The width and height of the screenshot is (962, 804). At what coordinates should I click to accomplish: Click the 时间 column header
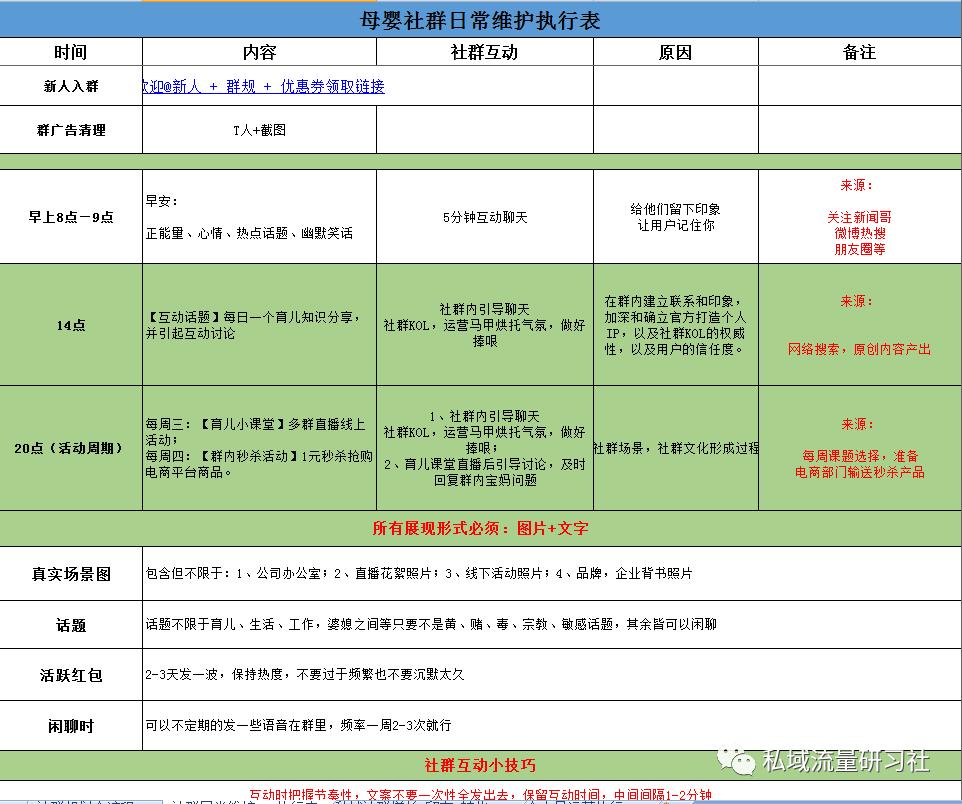pos(70,51)
